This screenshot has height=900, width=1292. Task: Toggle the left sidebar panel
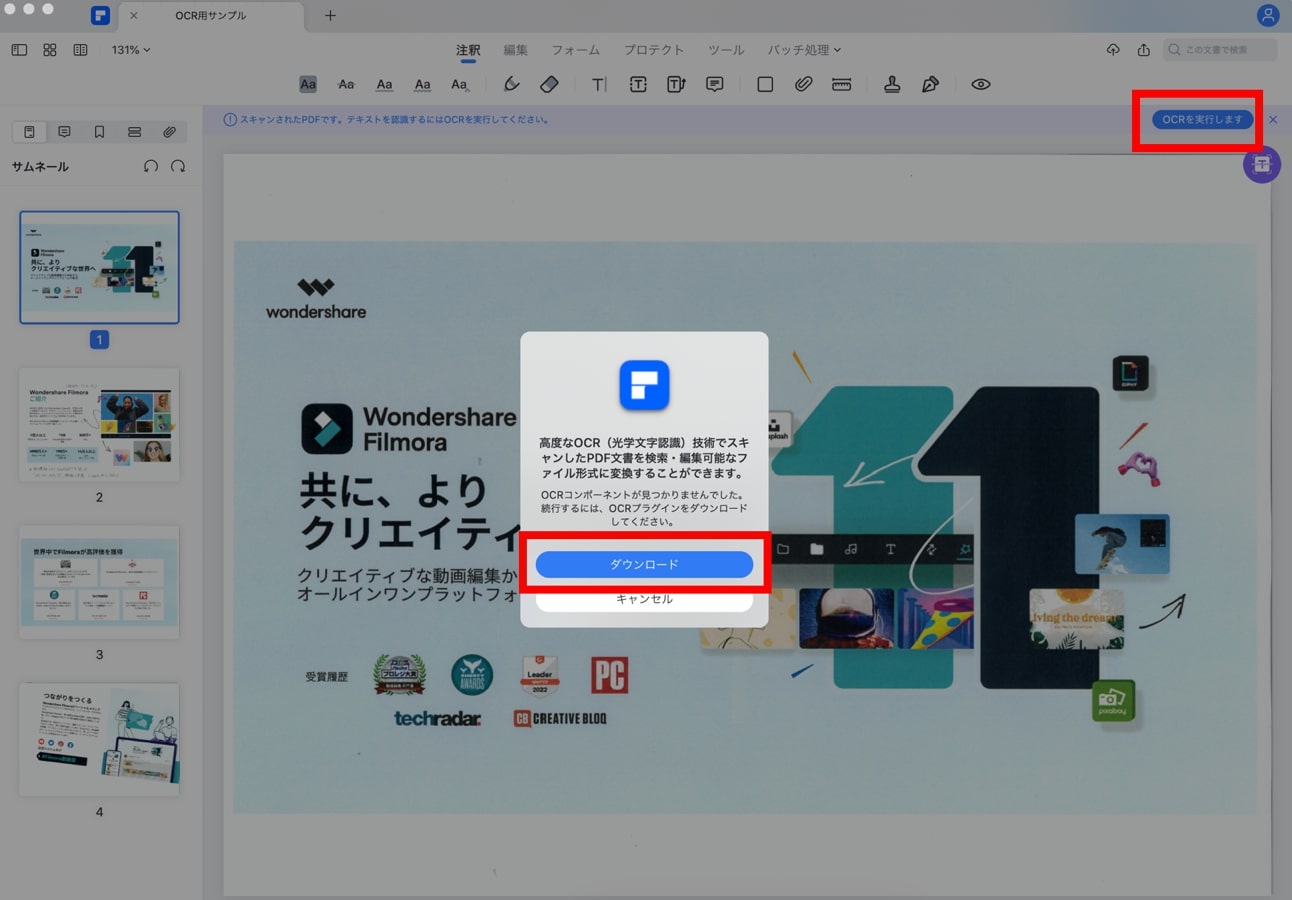pos(19,50)
